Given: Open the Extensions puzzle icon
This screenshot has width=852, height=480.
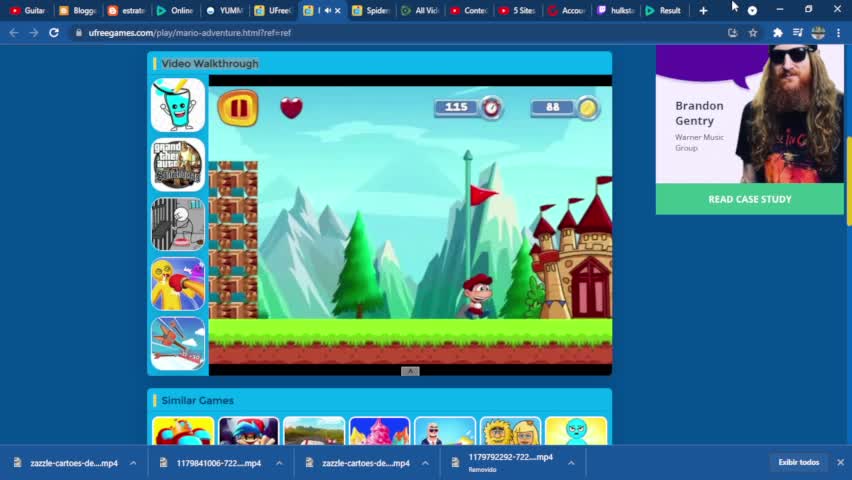Looking at the screenshot, I should [x=778, y=33].
